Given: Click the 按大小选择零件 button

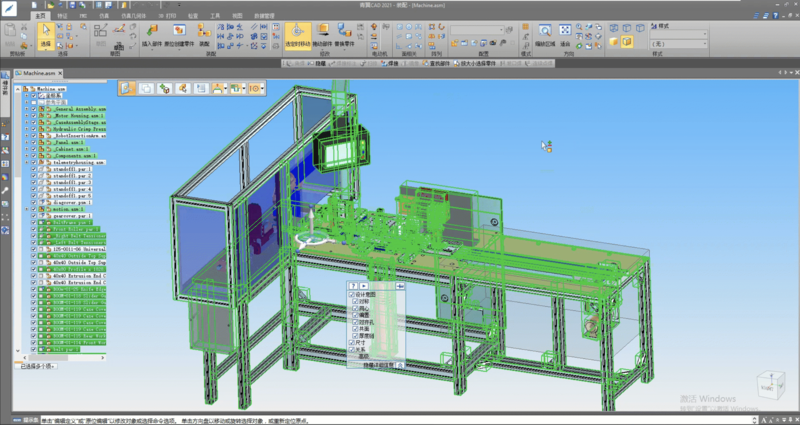Looking at the screenshot, I should (475, 64).
